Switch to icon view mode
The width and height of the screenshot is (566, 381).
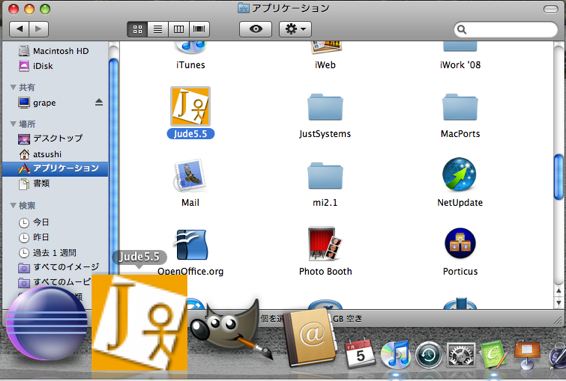[138, 29]
